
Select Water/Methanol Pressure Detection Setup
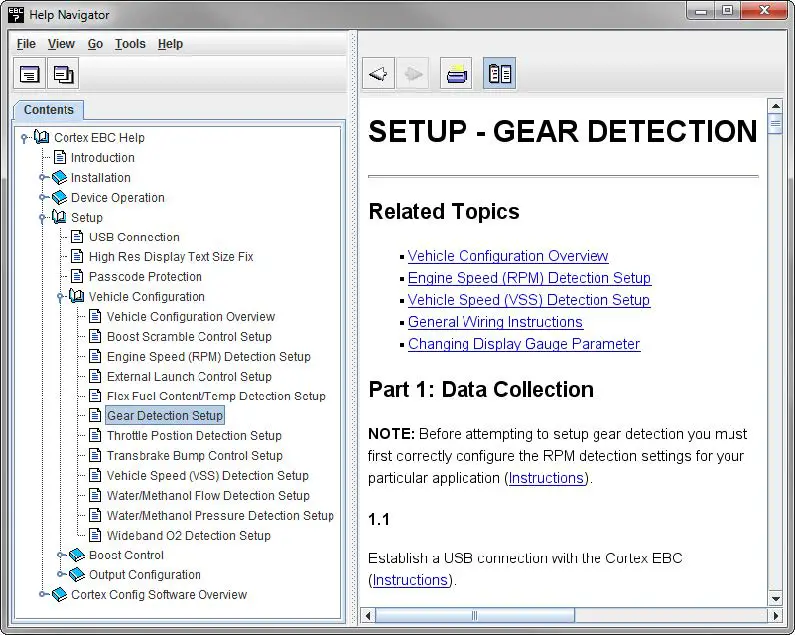pyautogui.click(x=220, y=515)
